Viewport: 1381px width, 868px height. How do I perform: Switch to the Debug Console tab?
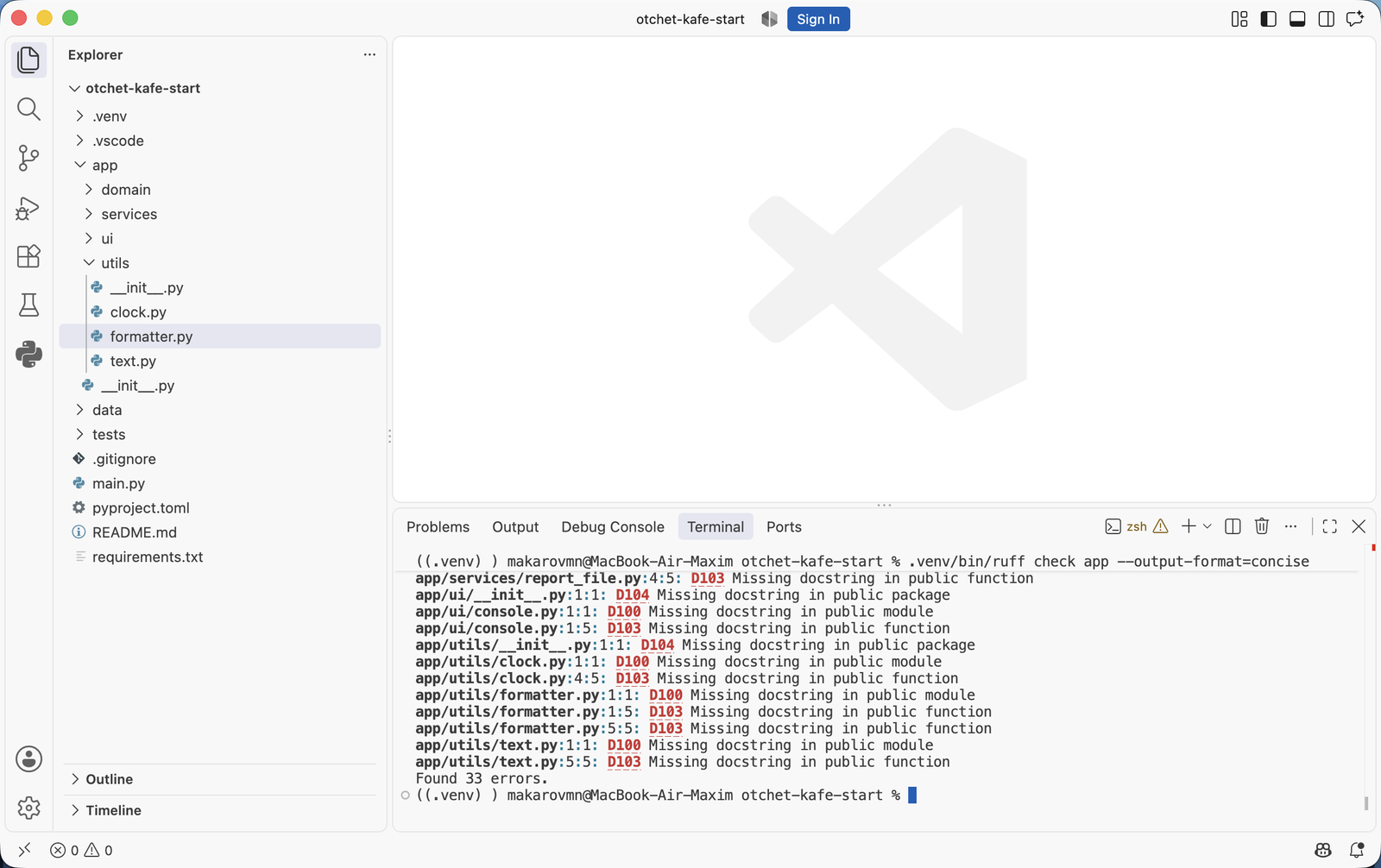pyautogui.click(x=613, y=526)
